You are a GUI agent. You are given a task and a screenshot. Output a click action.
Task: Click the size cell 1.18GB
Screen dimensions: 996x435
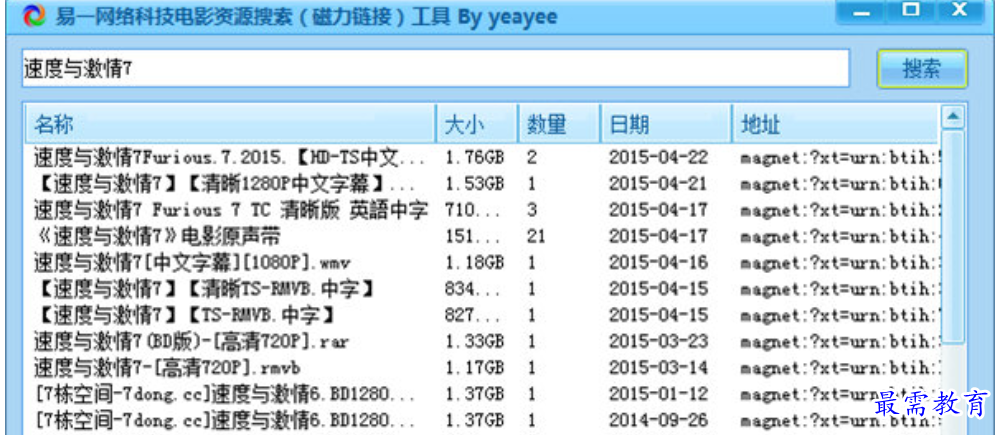click(x=474, y=262)
